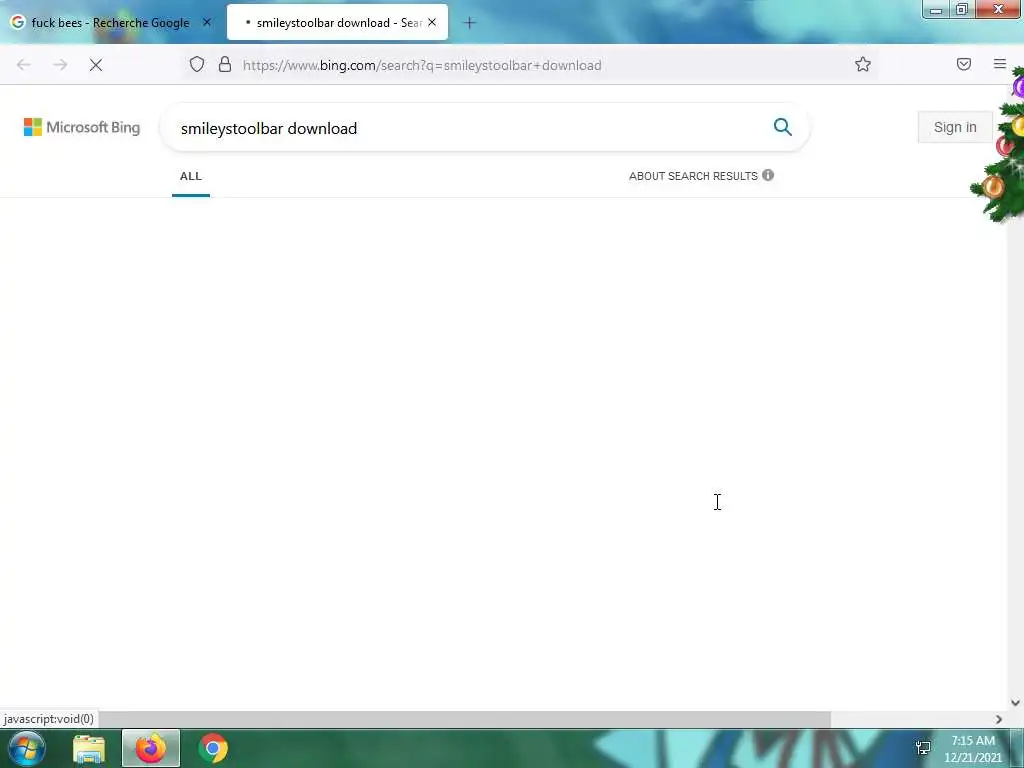Sign in to Bing
This screenshot has height=768, width=1024.
tap(955, 127)
